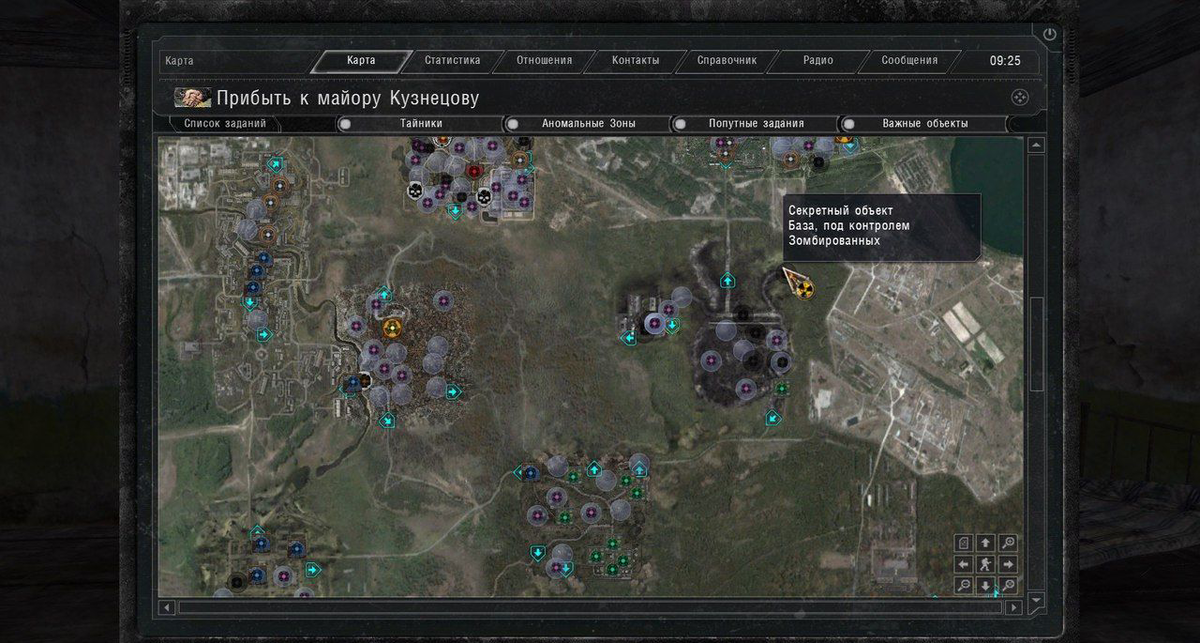Viewport: 1200px width, 643px height.
Task: Pan map up with control pad arrow
Action: 986,543
